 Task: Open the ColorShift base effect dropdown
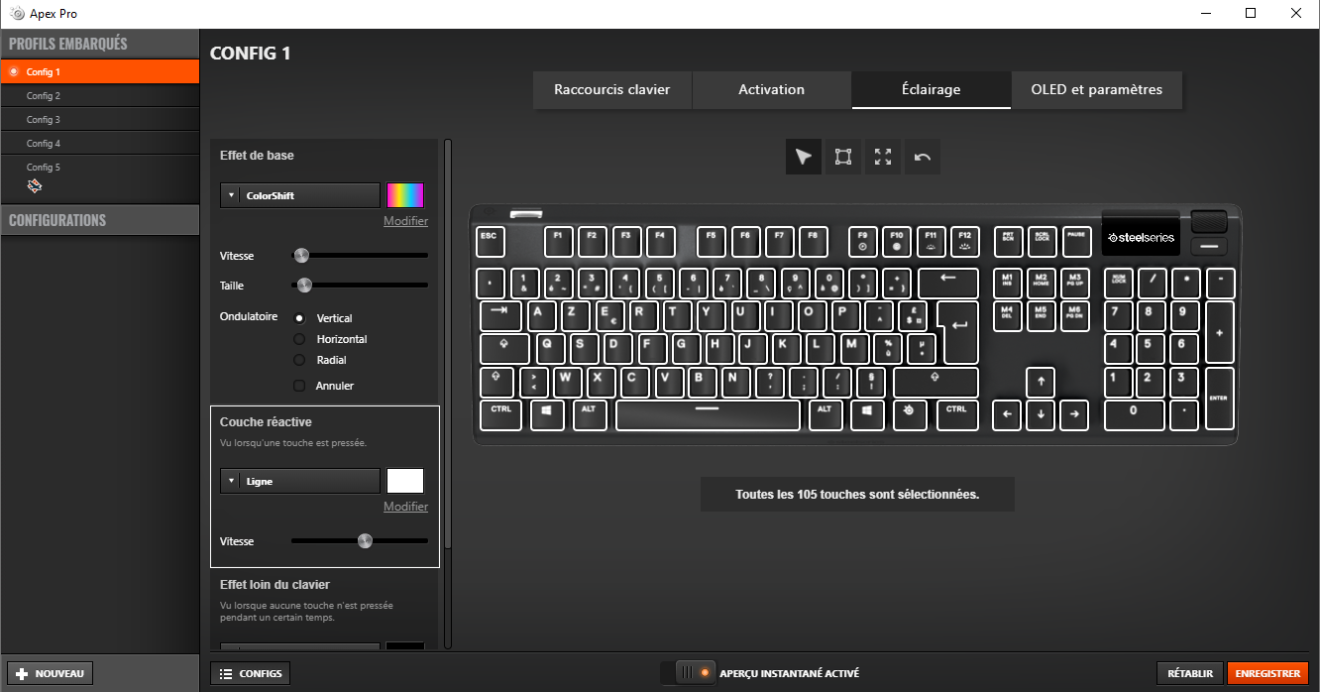(x=299, y=196)
